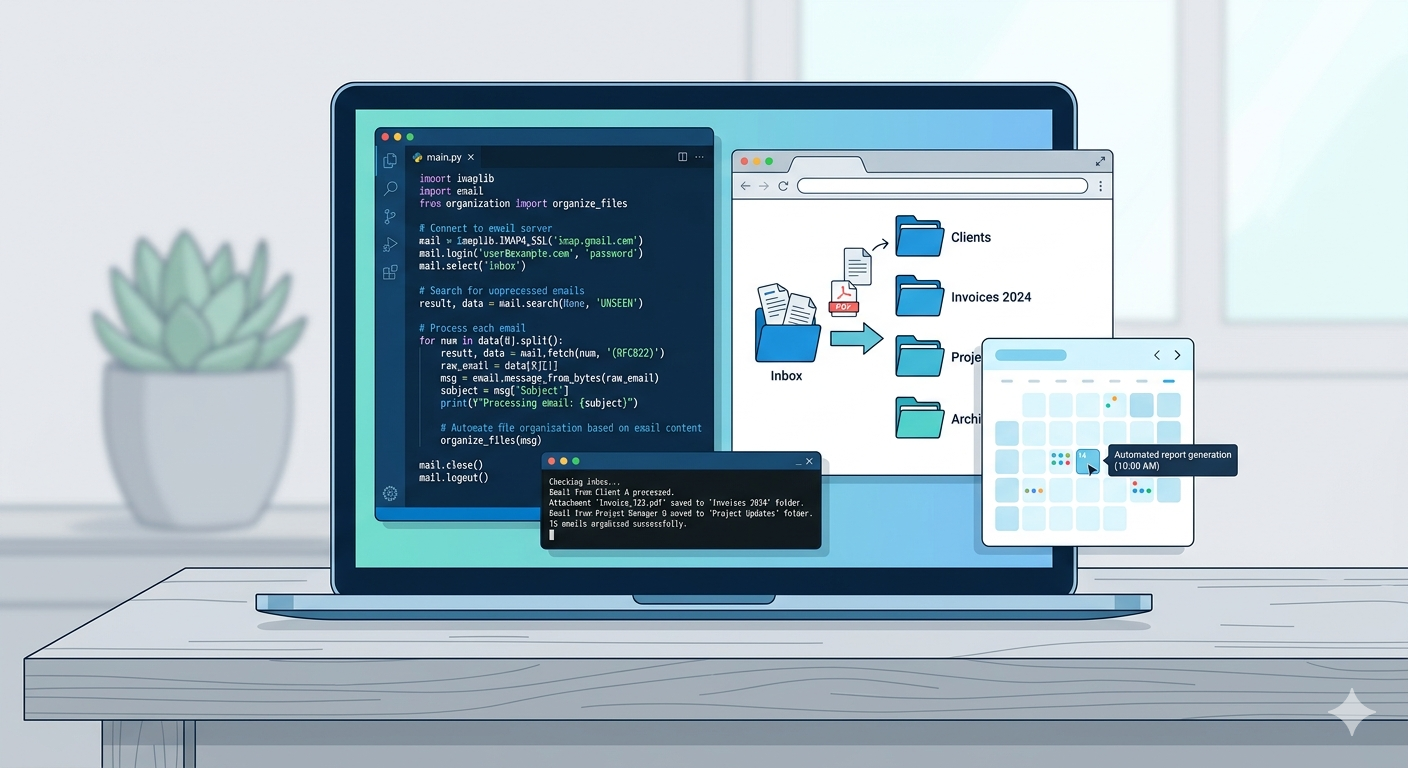The width and height of the screenshot is (1408, 768).
Task: Click the split editor icon
Action: point(683,157)
